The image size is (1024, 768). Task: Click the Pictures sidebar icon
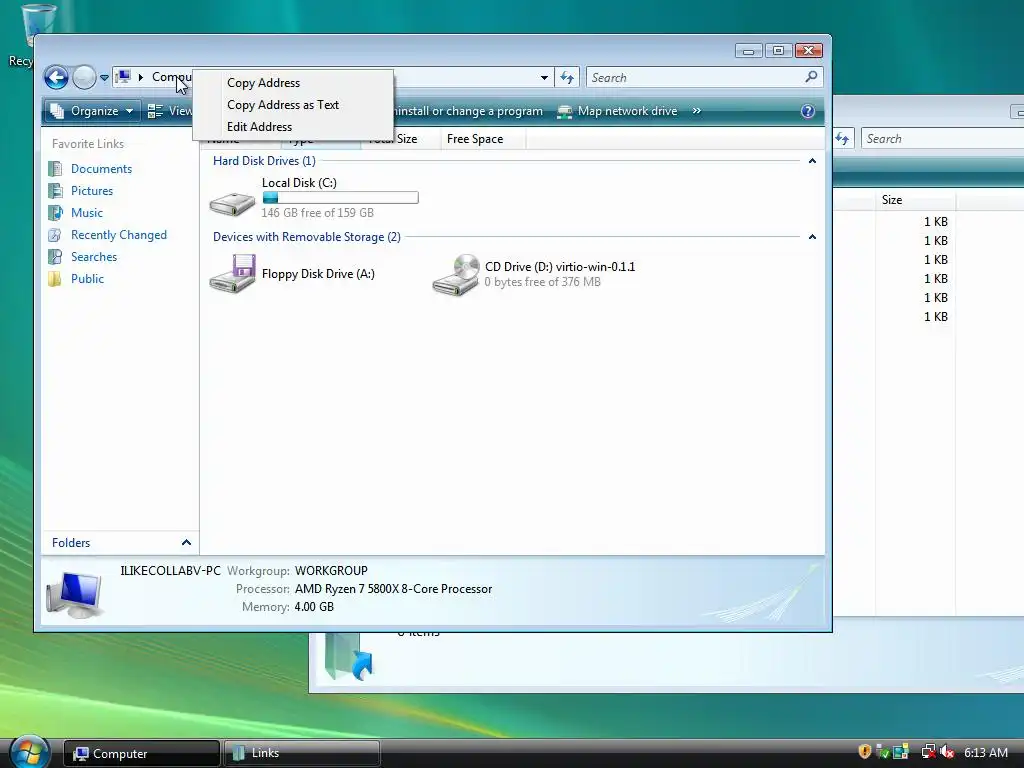click(55, 191)
